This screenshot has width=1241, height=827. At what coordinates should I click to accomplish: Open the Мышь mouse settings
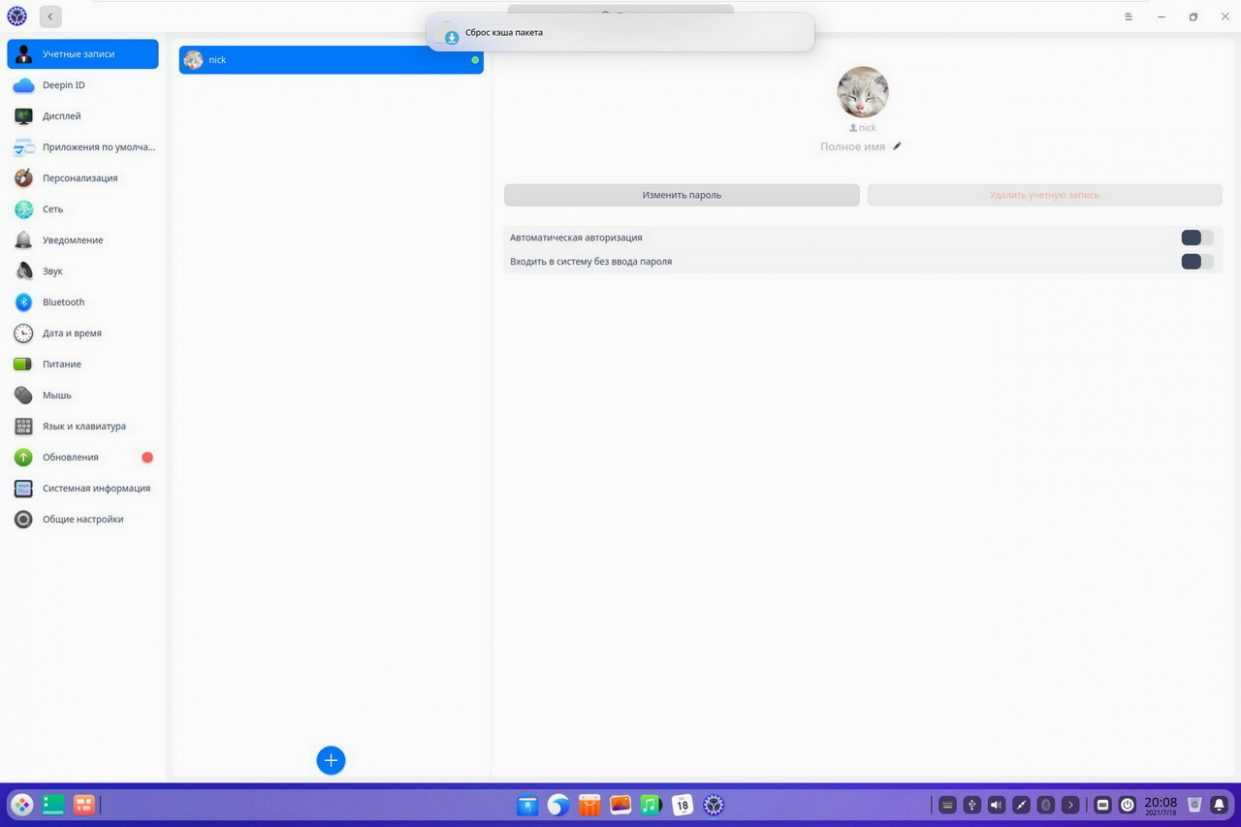82,395
